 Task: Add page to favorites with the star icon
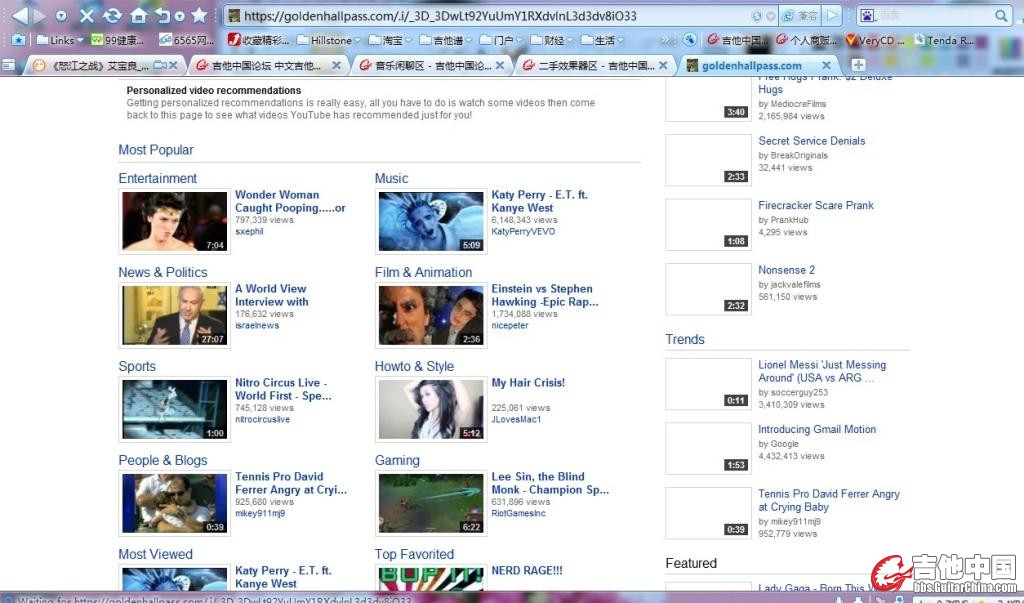pyautogui.click(x=199, y=15)
